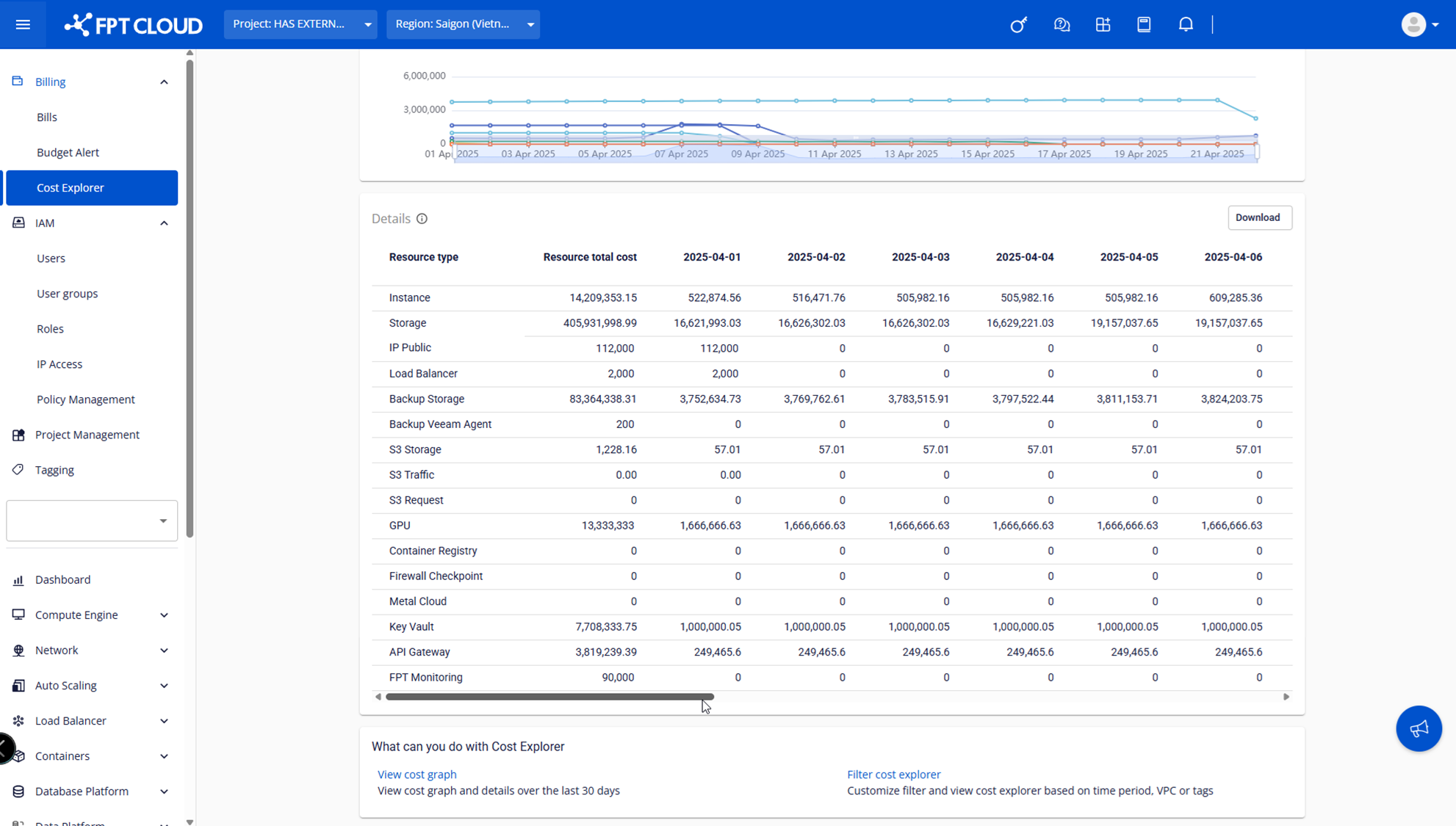The height and width of the screenshot is (826, 1456).
Task: Click the table's horizontal scroll right arrow
Action: pyautogui.click(x=1286, y=696)
